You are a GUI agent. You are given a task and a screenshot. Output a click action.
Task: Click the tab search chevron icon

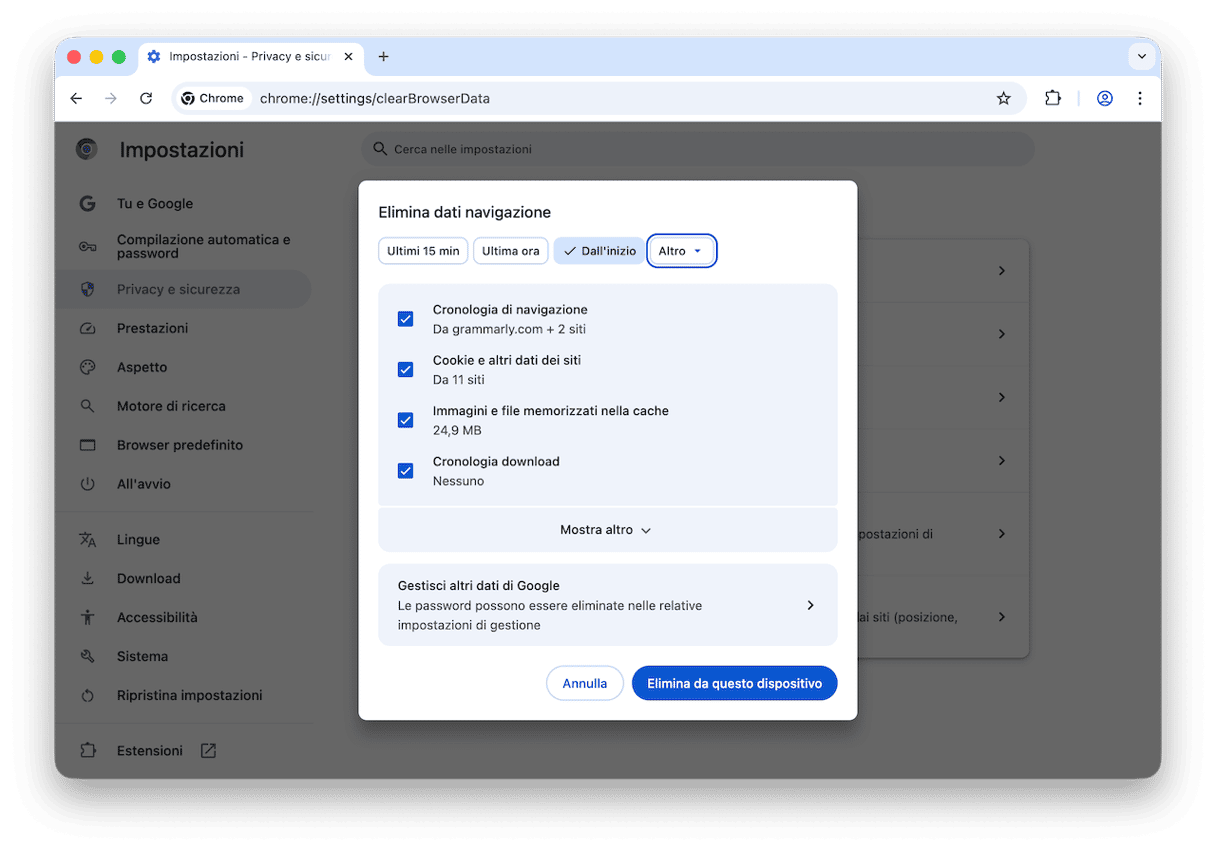point(1141,57)
